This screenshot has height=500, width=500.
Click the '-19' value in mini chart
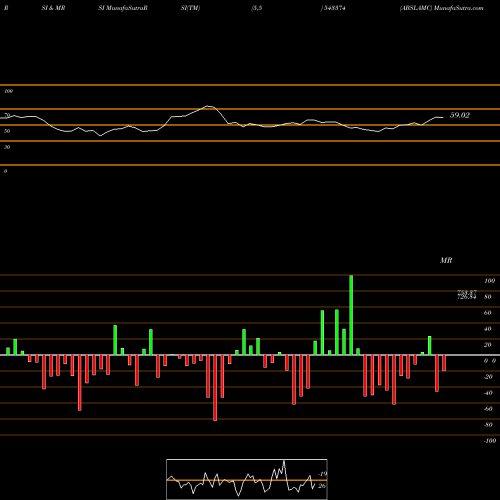click(x=322, y=474)
